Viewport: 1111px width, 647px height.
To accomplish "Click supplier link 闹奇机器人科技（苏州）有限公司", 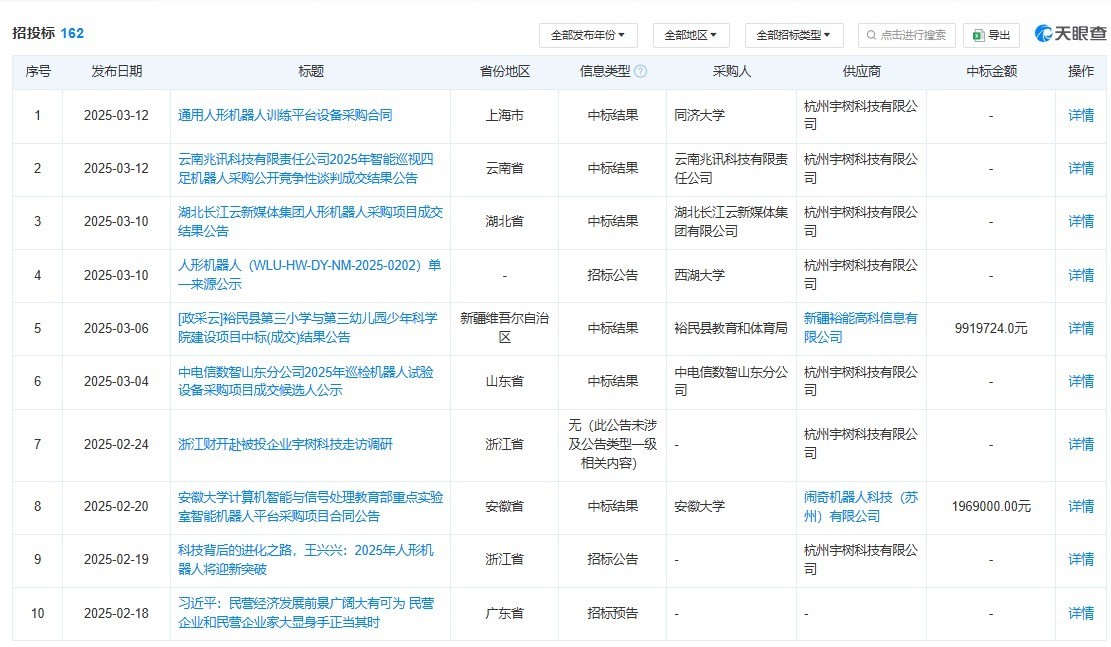I will (860, 507).
